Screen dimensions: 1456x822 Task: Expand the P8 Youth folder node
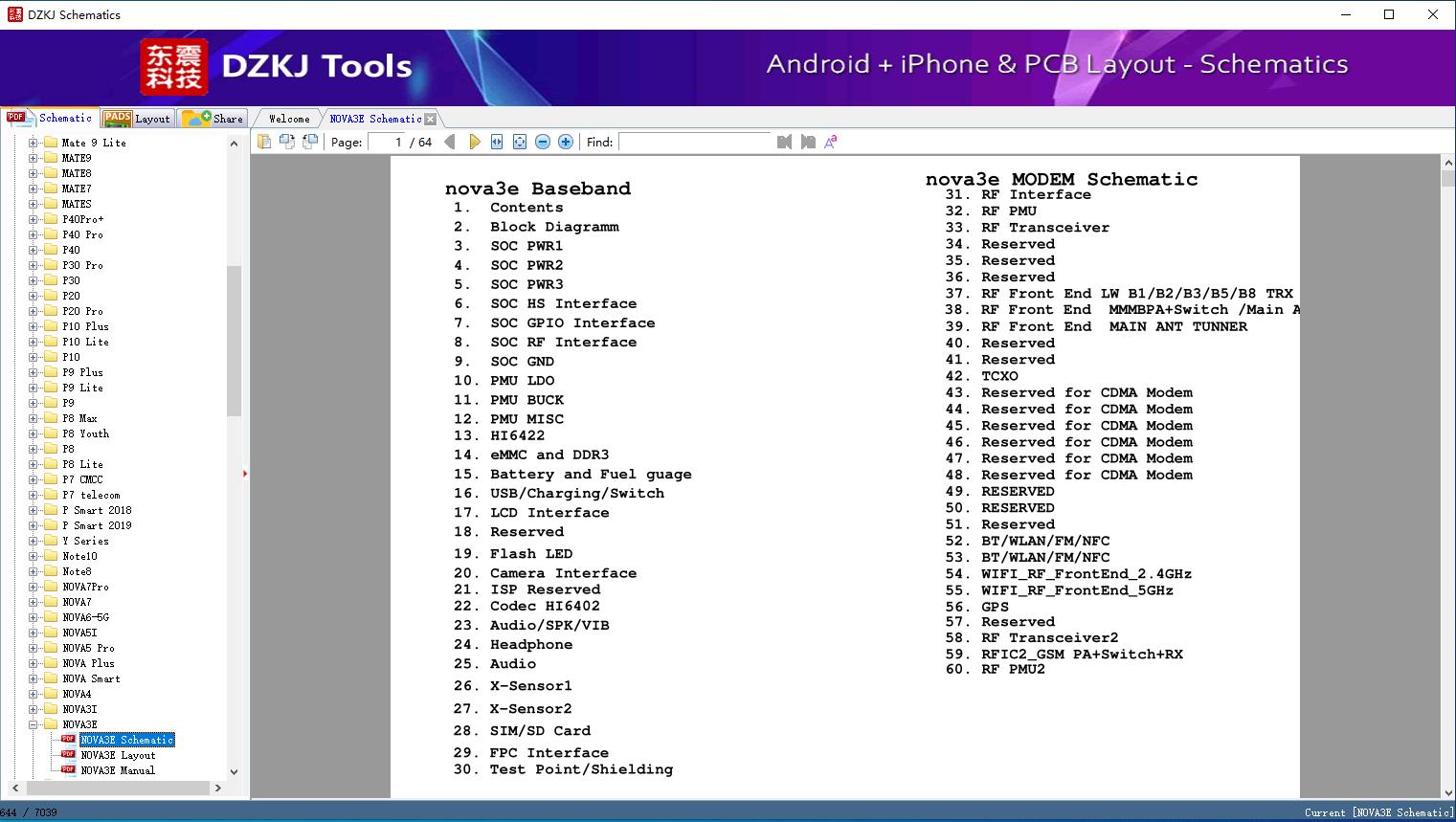tap(33, 433)
